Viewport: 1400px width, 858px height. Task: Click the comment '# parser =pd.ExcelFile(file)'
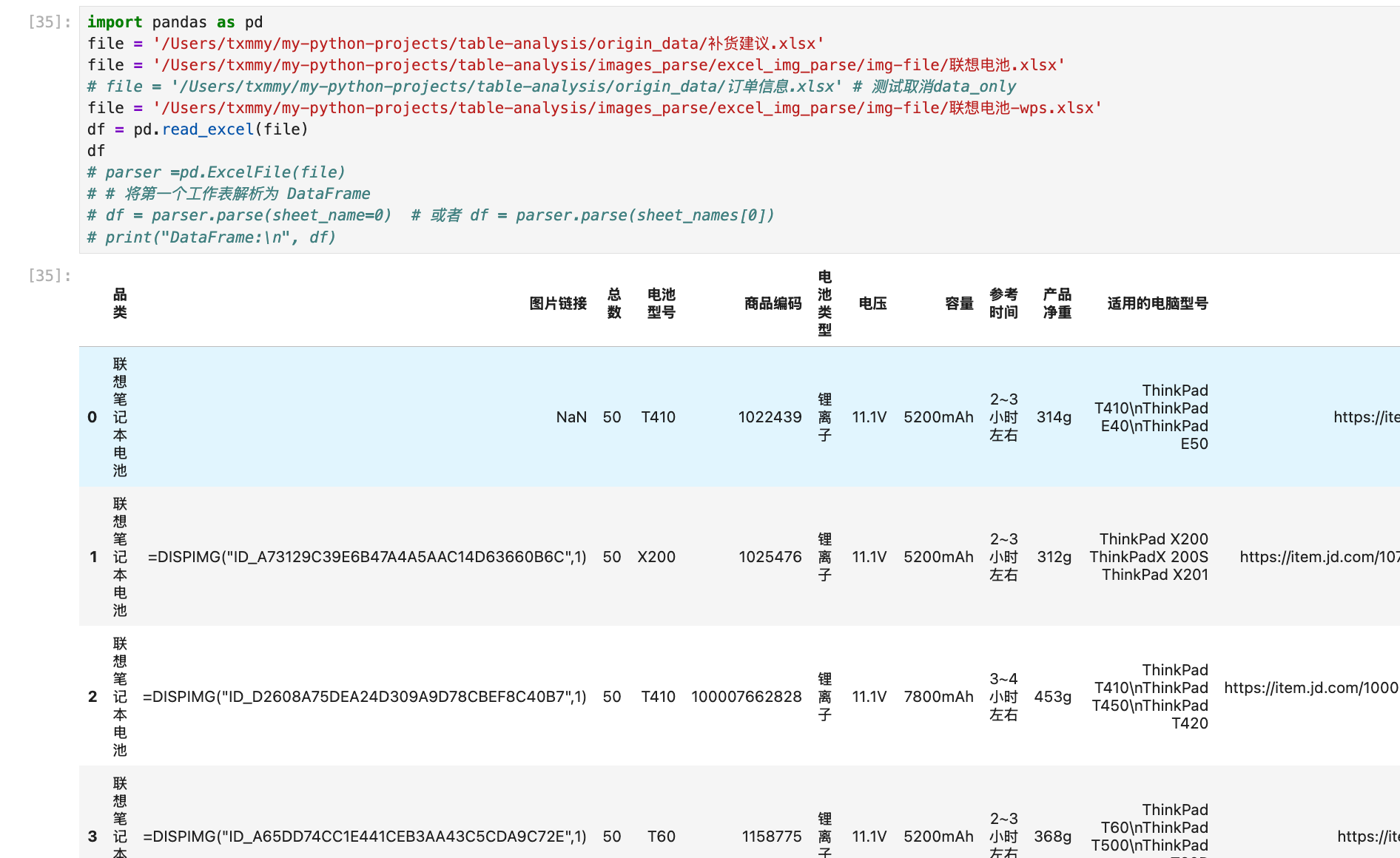pyautogui.click(x=216, y=172)
